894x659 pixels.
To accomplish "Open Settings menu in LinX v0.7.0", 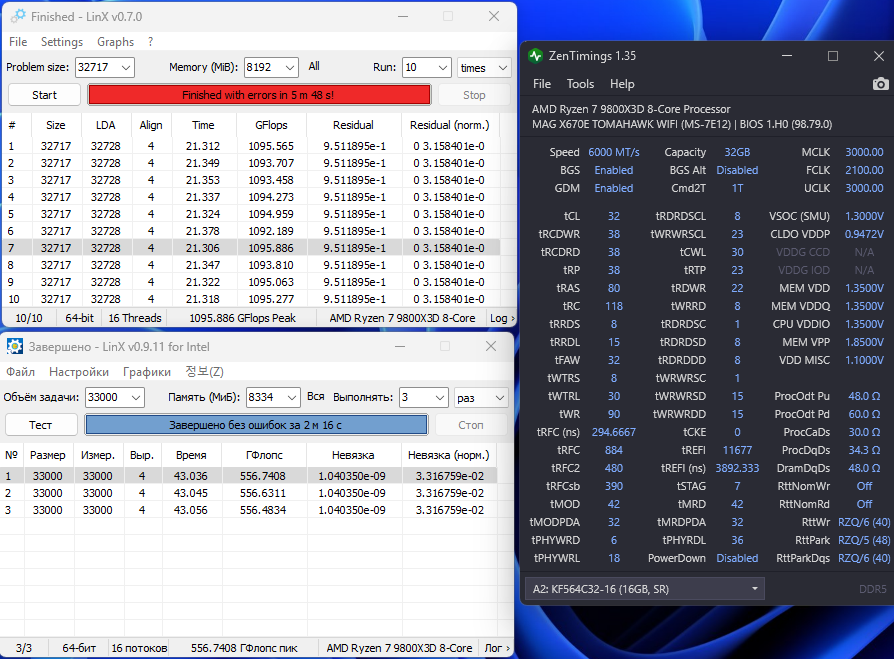I will [x=62, y=42].
